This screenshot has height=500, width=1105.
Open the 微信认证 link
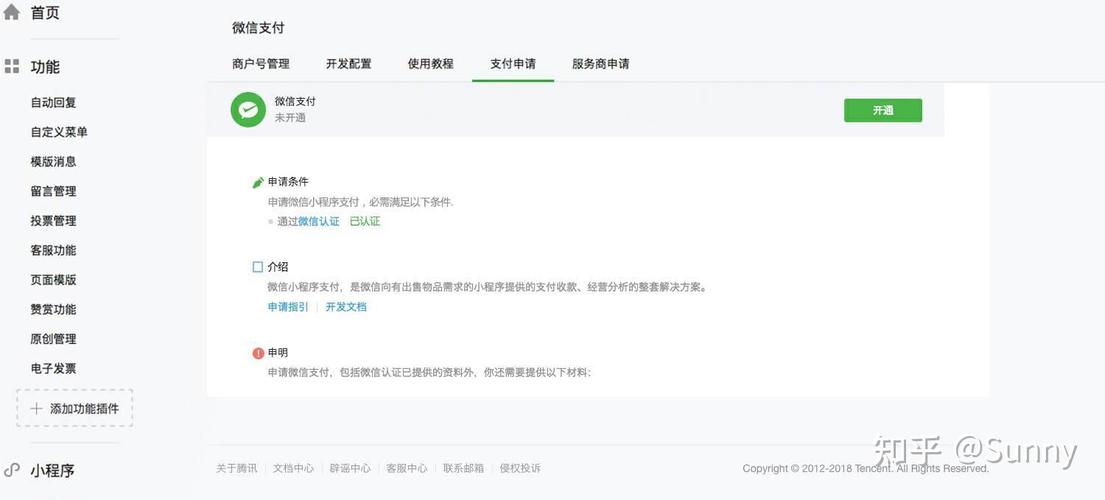319,222
